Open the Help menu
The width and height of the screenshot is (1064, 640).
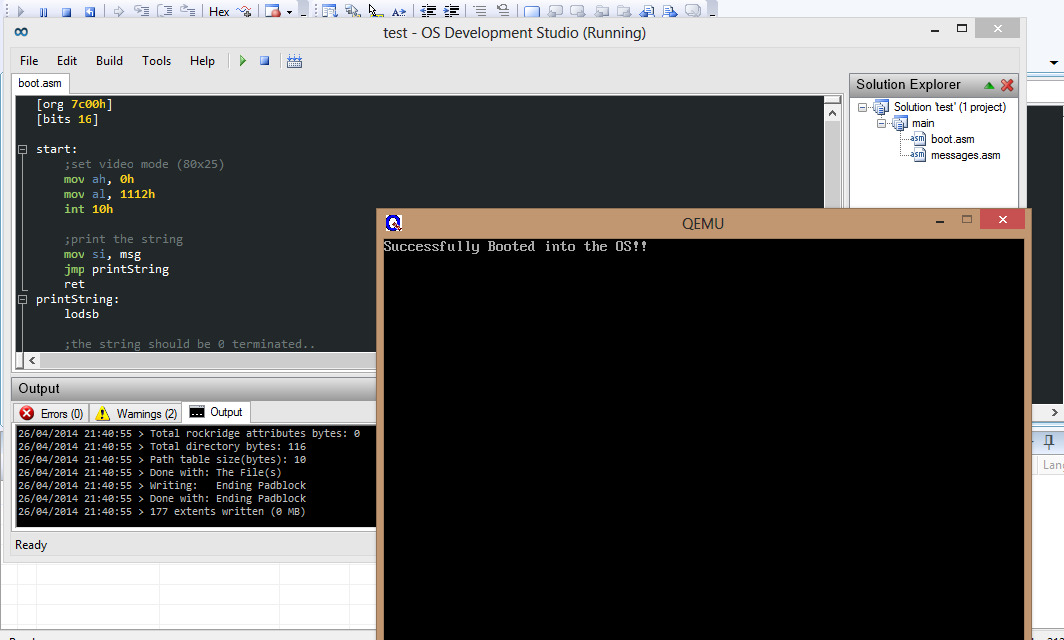click(202, 61)
